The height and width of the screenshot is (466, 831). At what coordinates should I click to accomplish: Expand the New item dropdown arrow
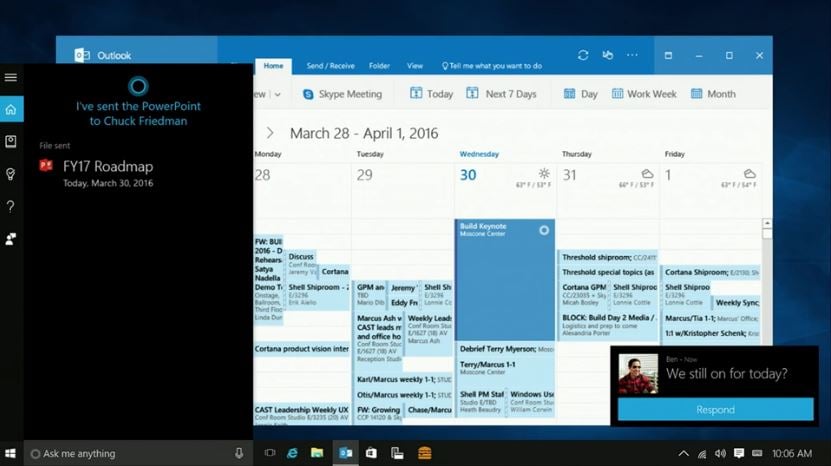(278, 94)
